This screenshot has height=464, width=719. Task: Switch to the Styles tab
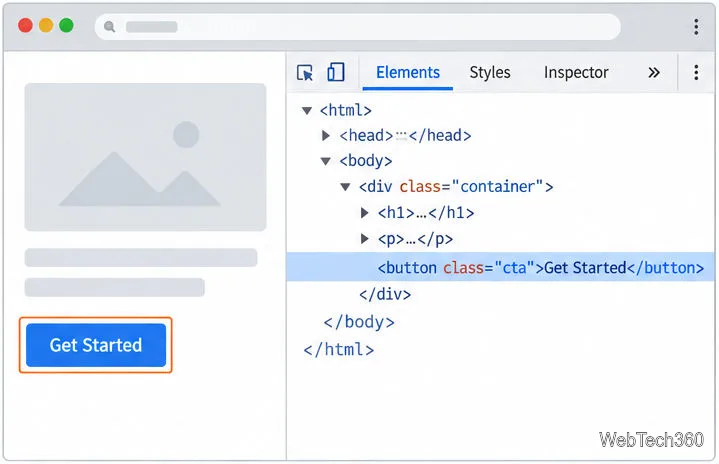(490, 72)
